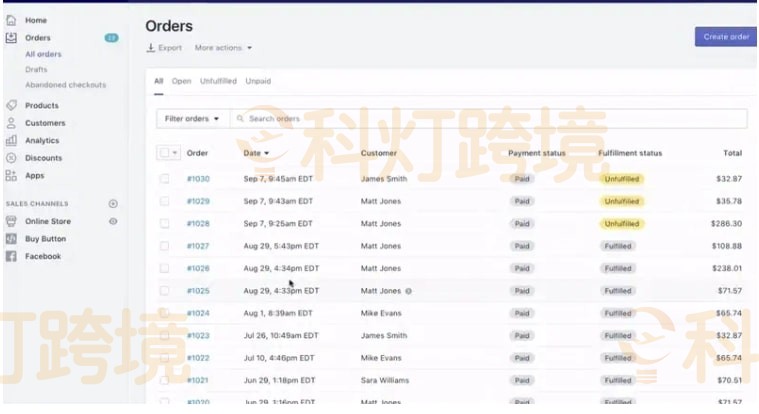The width and height of the screenshot is (759, 414).
Task: Open order #1029 link
Action: tap(198, 201)
